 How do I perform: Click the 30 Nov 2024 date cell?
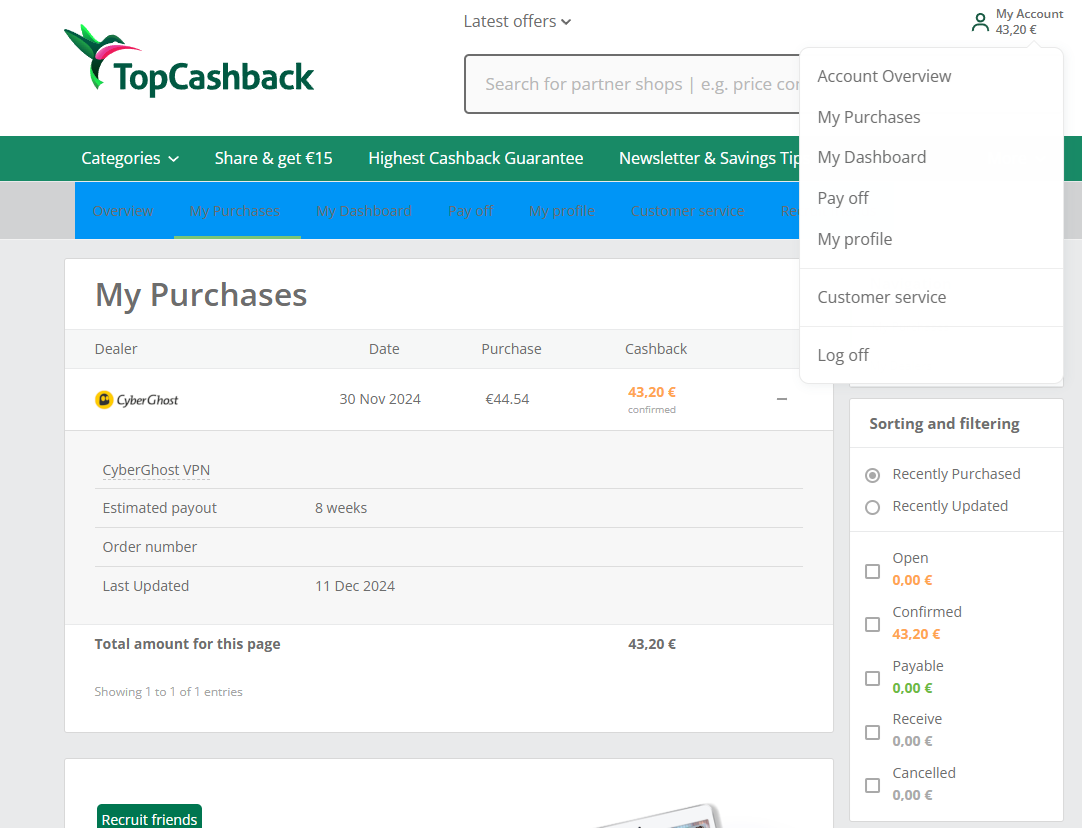click(x=380, y=400)
